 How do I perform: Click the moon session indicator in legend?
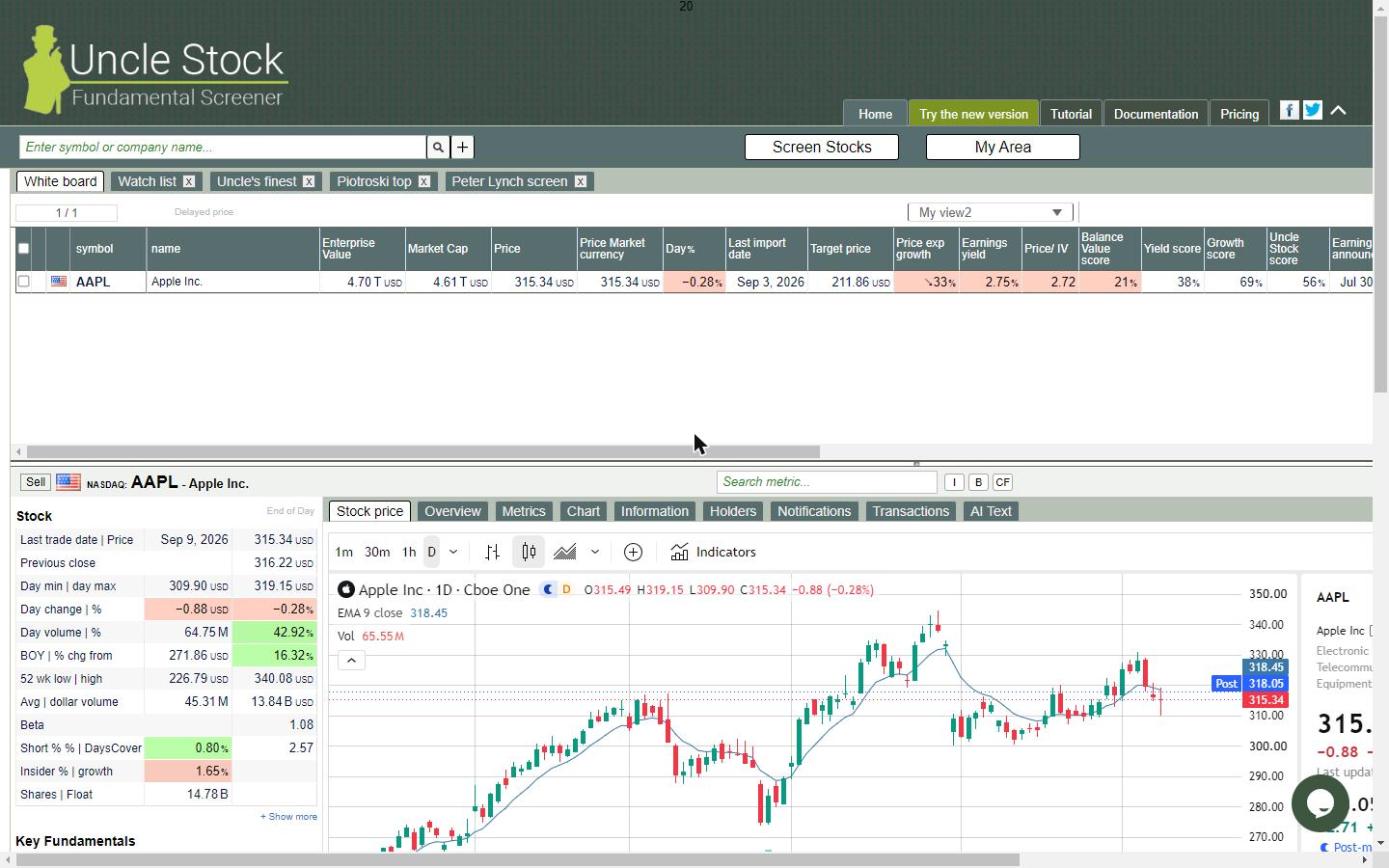tap(548, 590)
